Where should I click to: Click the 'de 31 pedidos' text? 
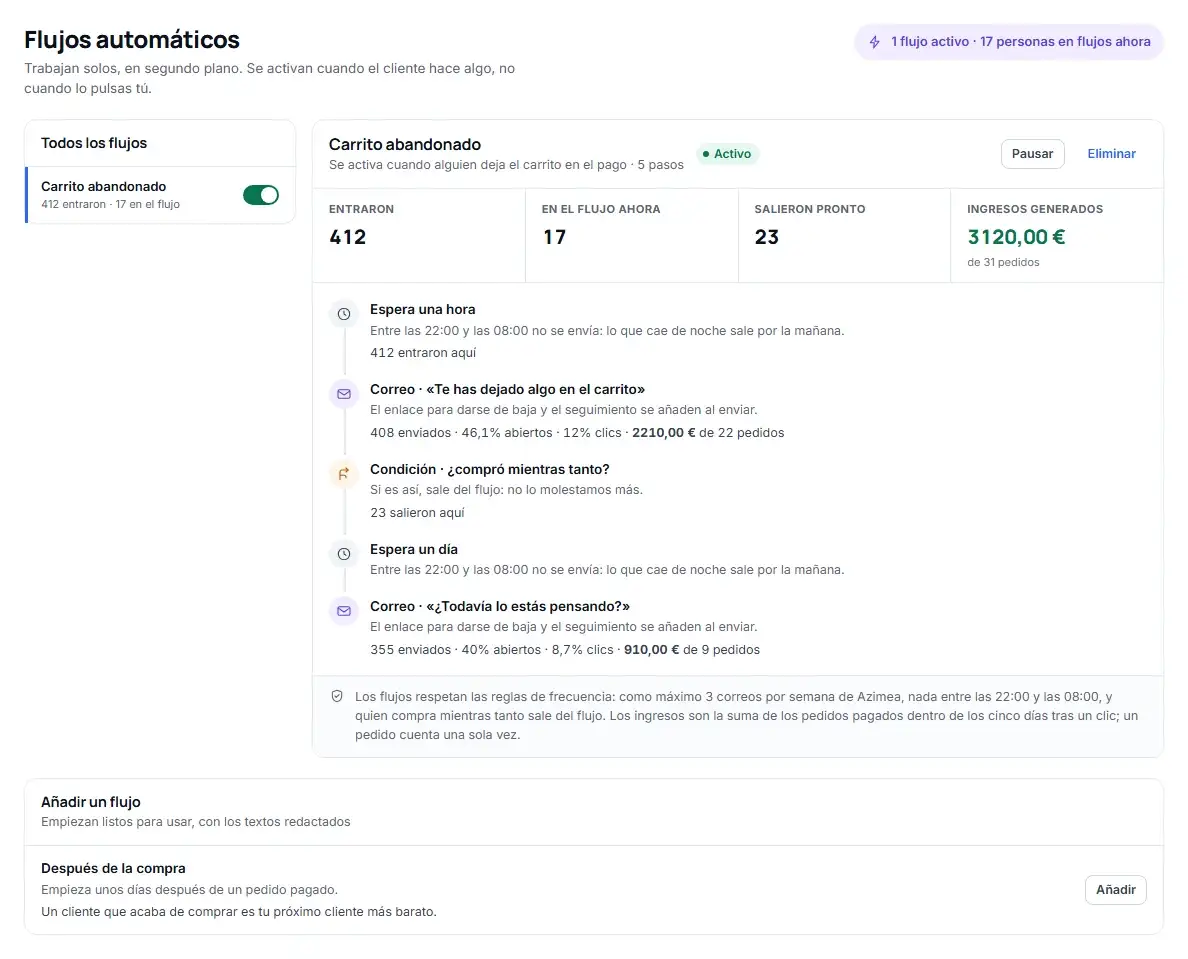click(1003, 262)
